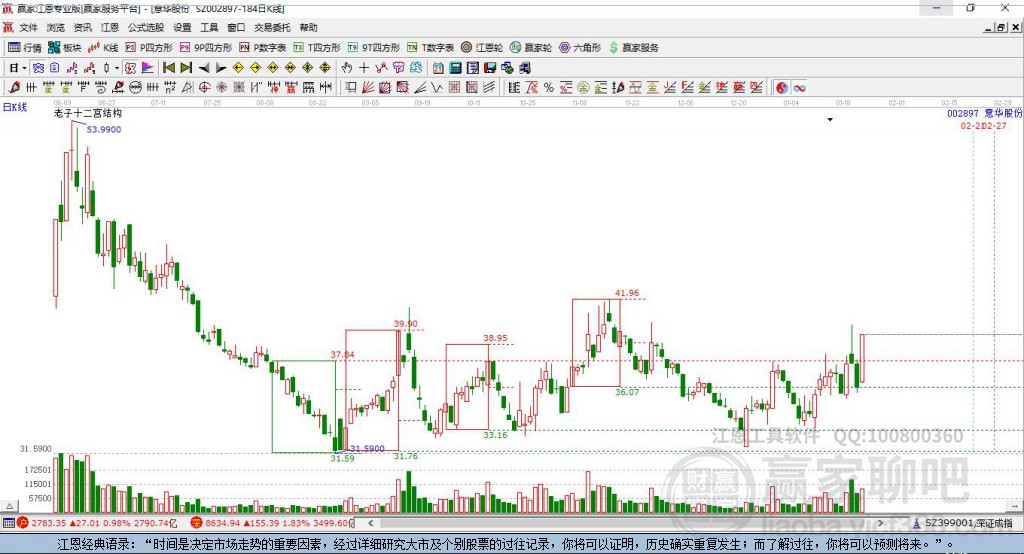Click the horizontal scrollbar left arrow

click(x=370, y=523)
